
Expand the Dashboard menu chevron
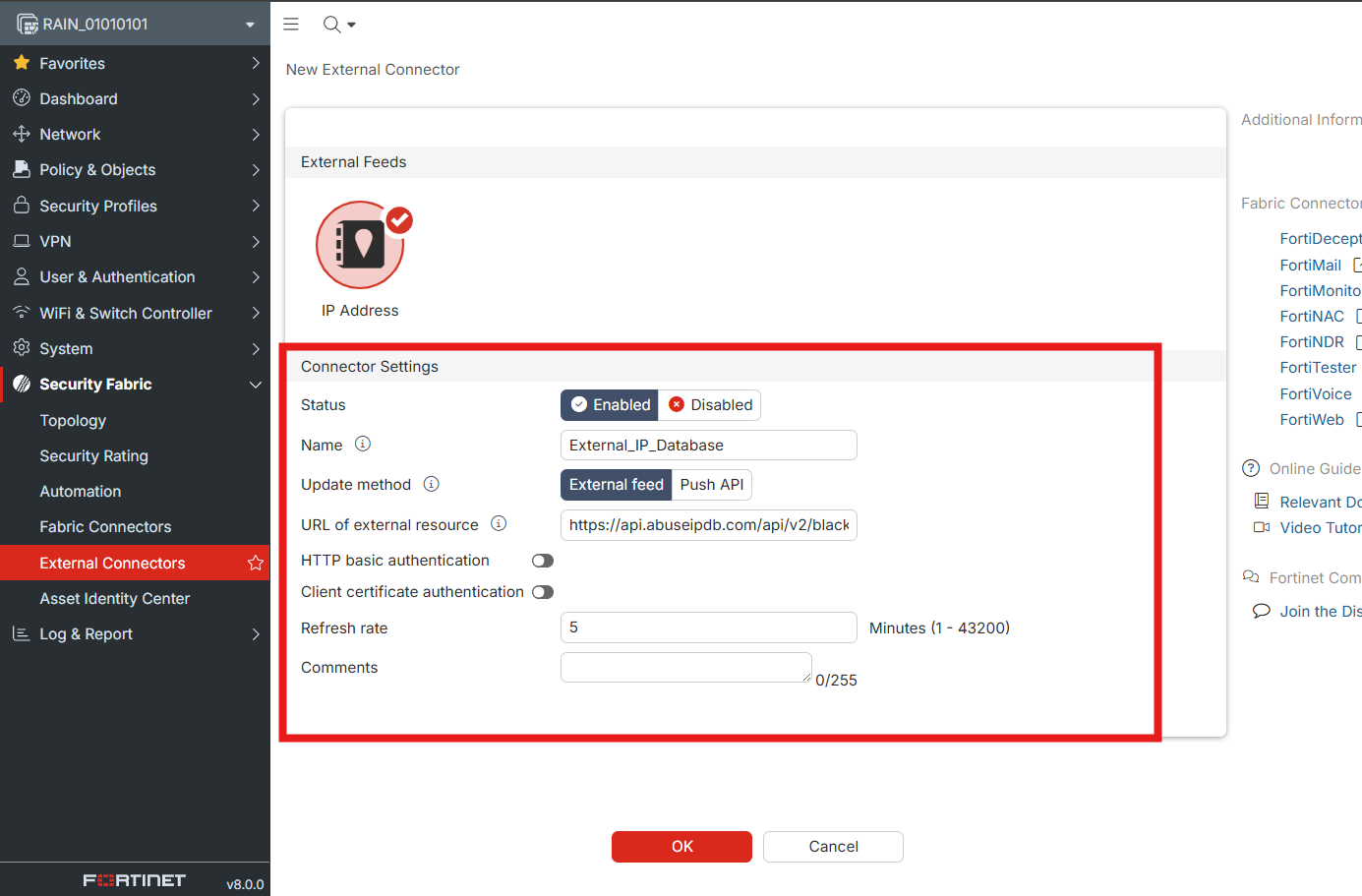pyautogui.click(x=256, y=98)
